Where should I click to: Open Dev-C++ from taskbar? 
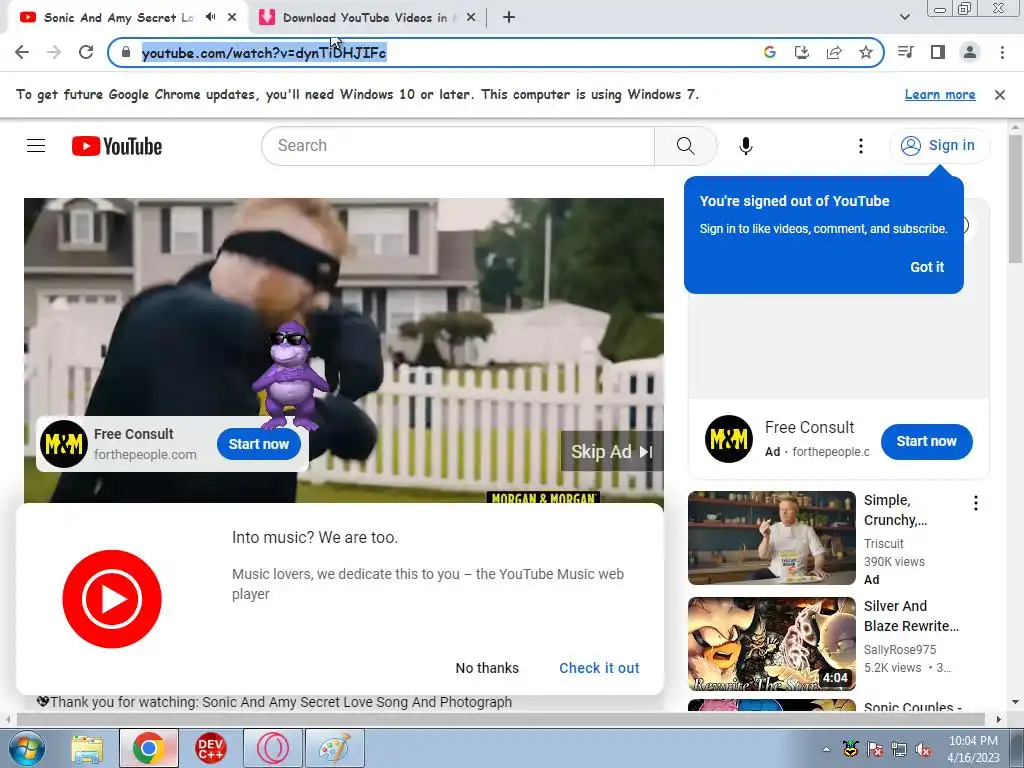(x=211, y=748)
